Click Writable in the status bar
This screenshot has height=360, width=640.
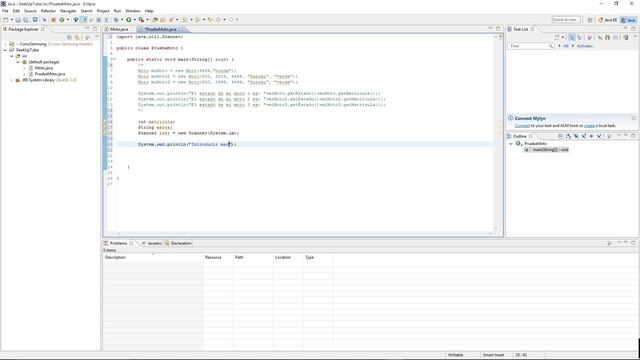456,355
